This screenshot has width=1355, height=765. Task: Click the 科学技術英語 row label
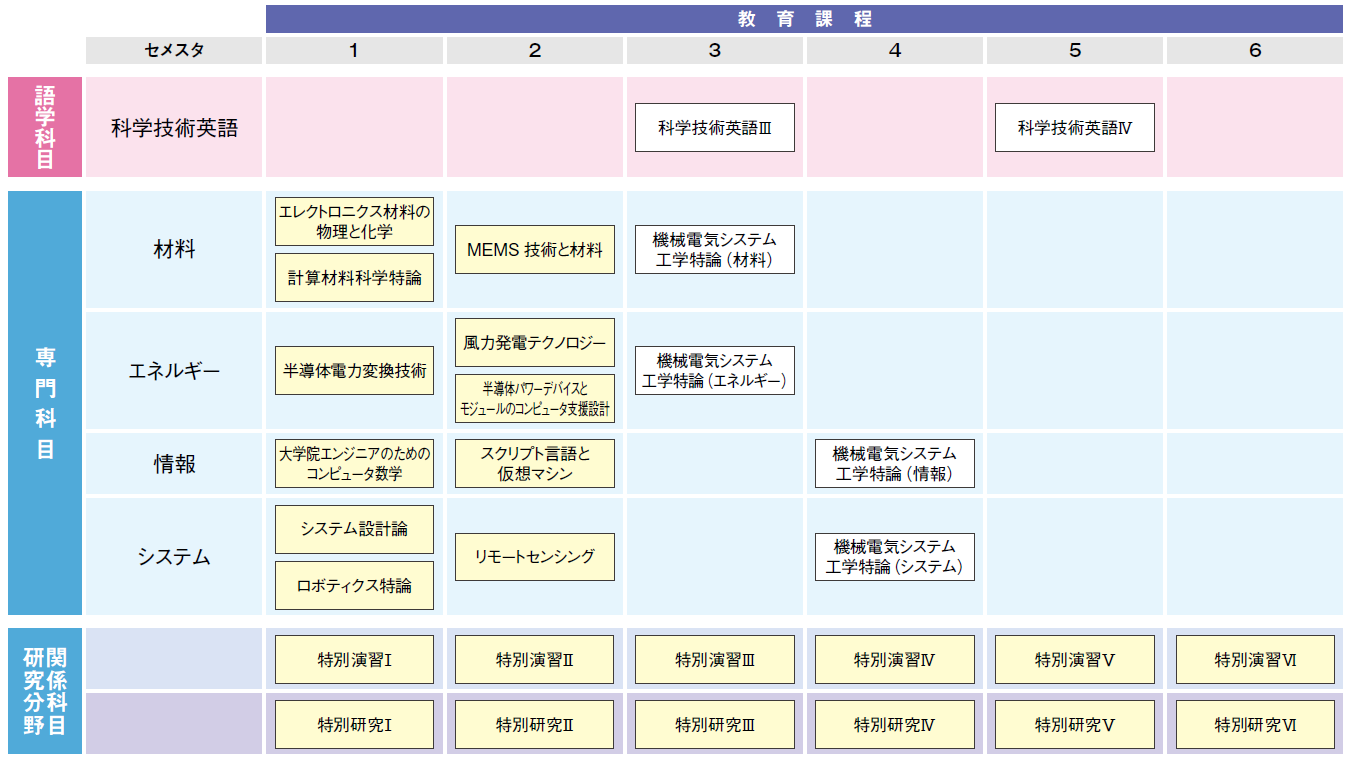pyautogui.click(x=174, y=127)
